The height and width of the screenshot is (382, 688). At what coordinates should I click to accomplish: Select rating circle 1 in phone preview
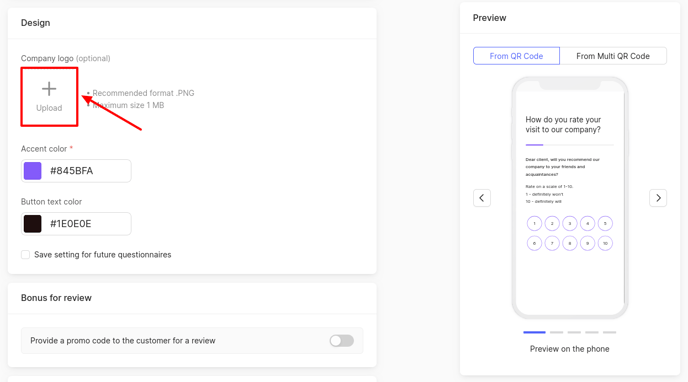(x=534, y=223)
